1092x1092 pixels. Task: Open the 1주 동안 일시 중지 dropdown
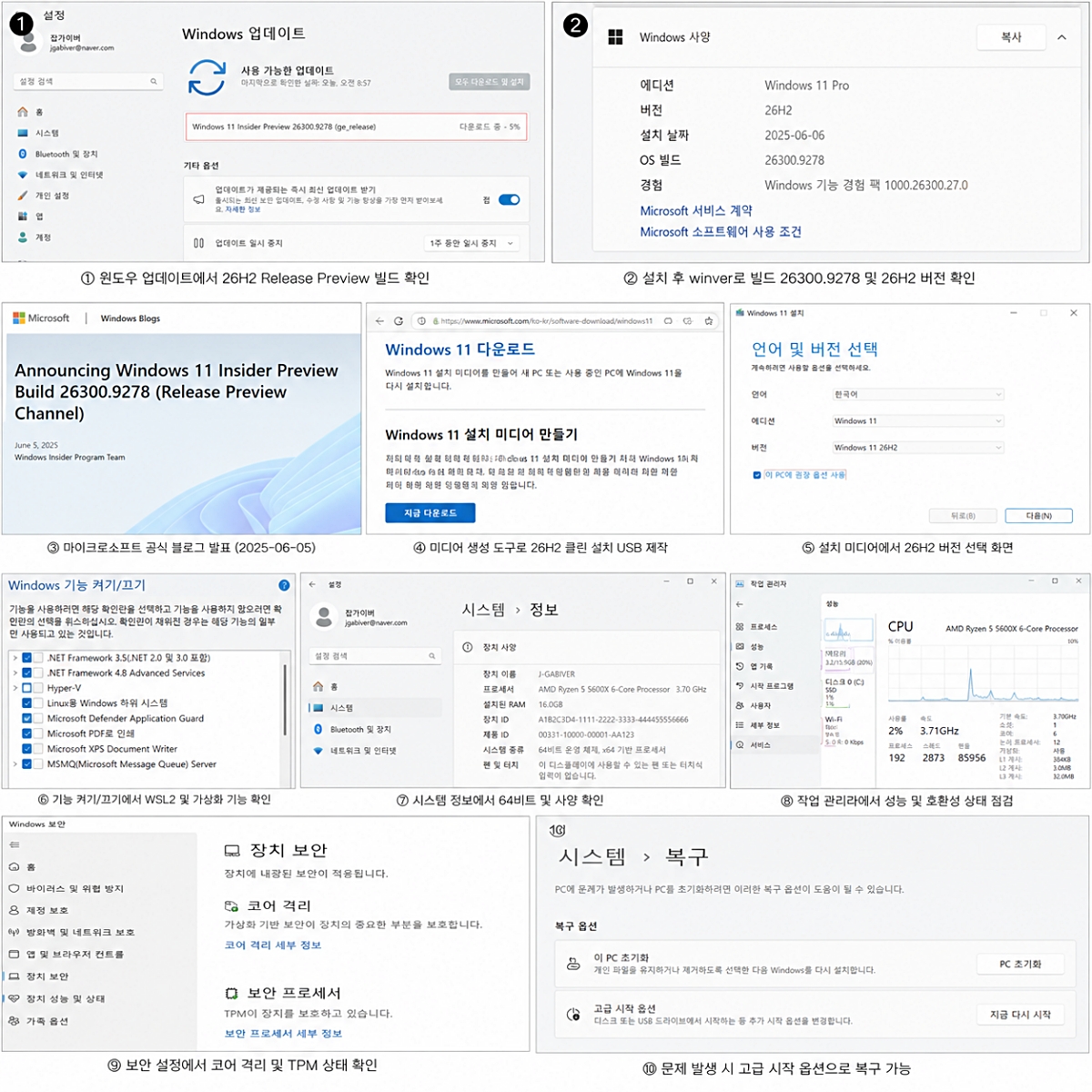[472, 243]
